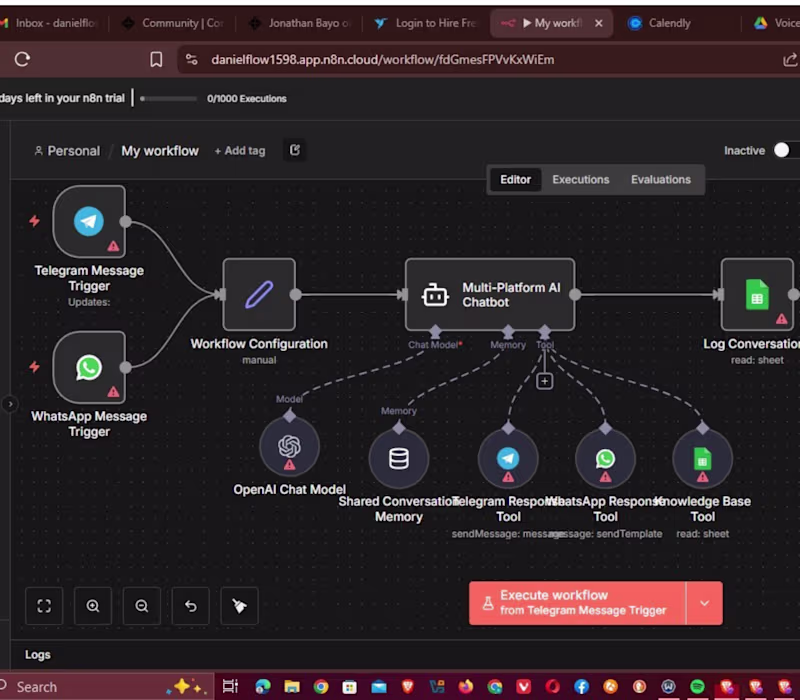Open the Logs panel
Screen dimensions: 800x700
[x=38, y=655]
